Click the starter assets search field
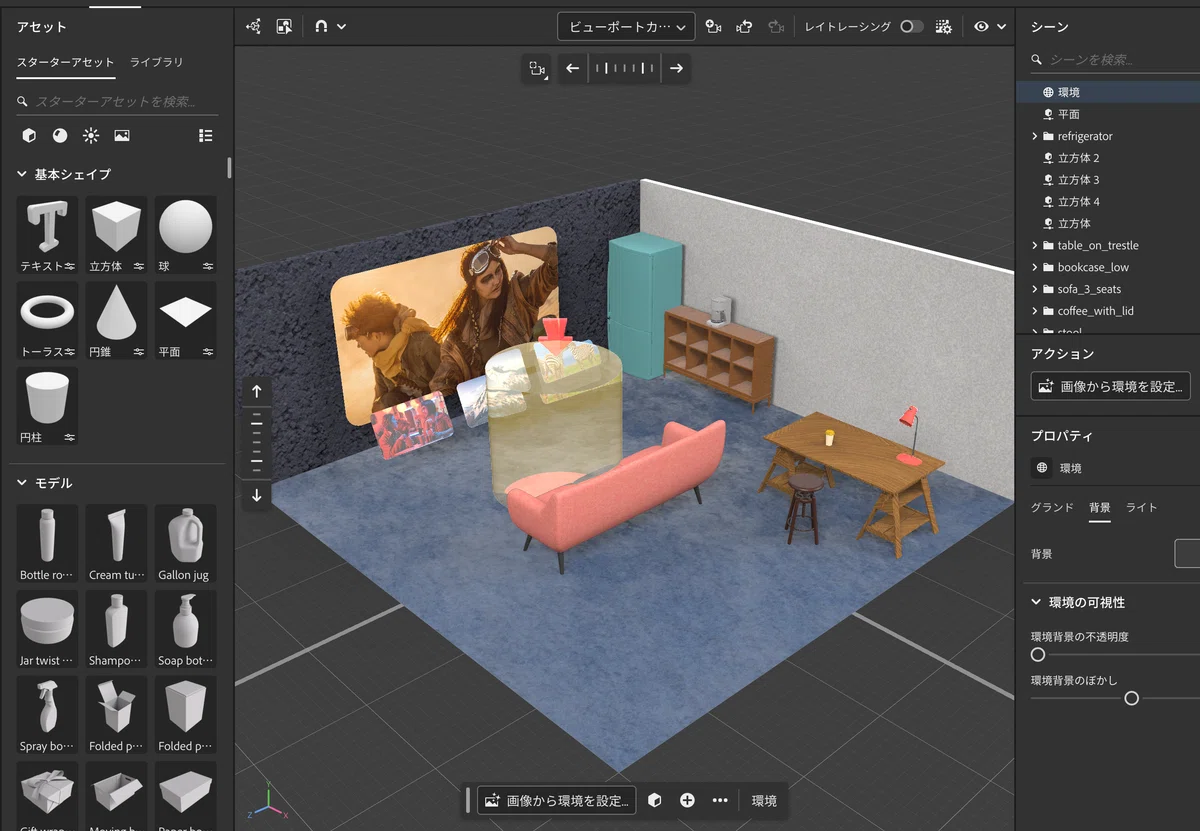 (x=117, y=101)
